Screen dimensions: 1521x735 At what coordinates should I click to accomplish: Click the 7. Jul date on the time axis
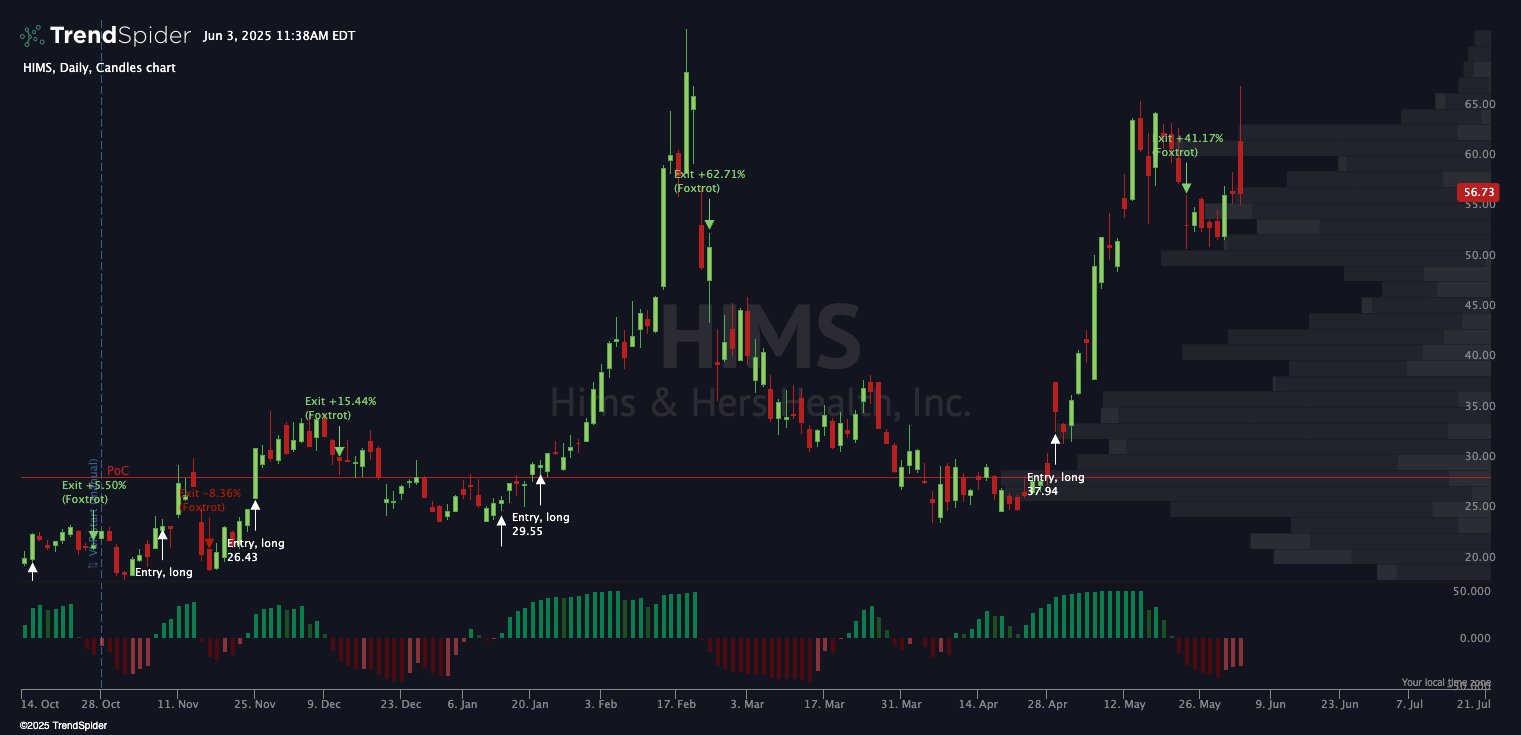1409,704
